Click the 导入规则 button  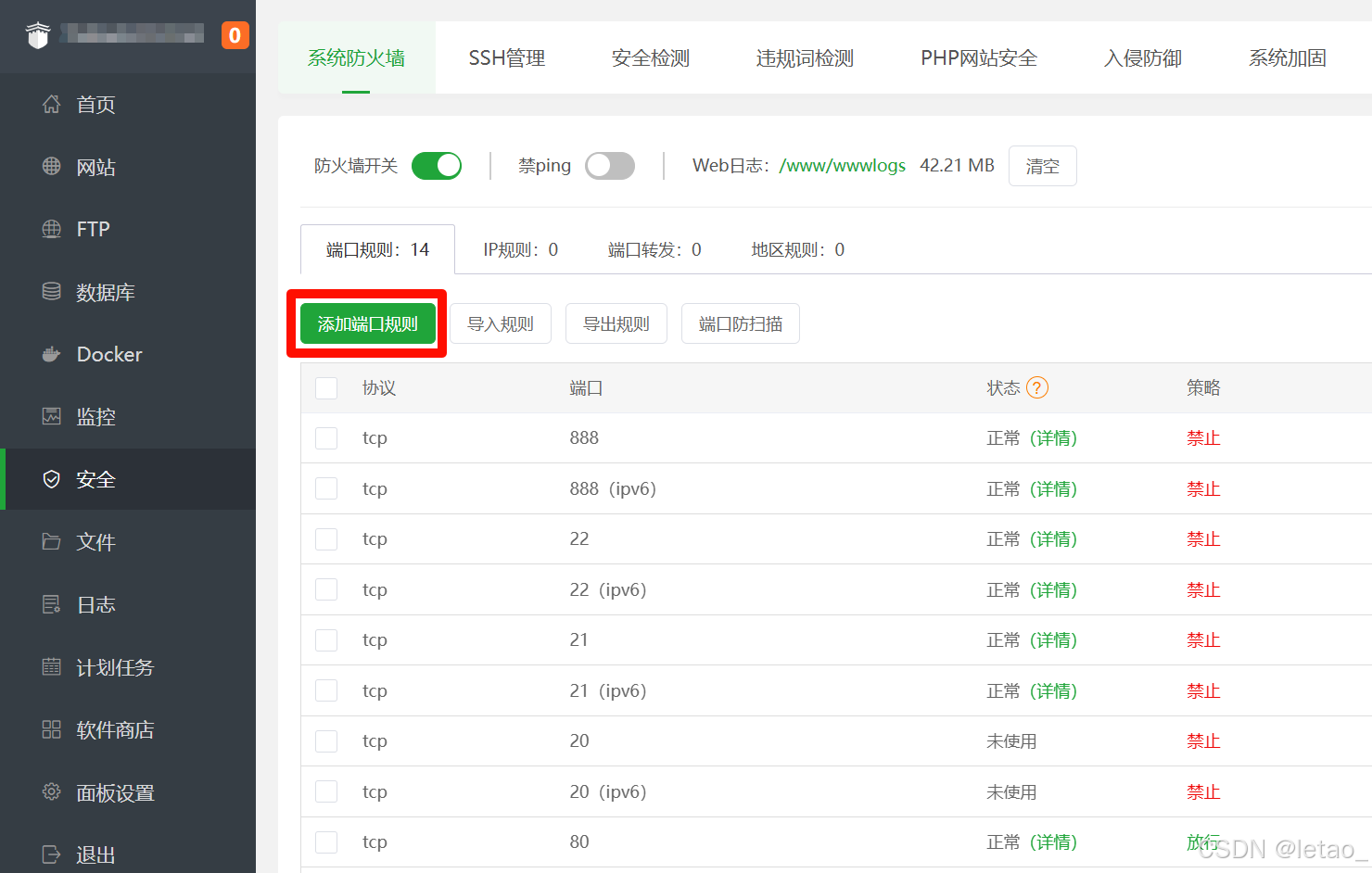click(x=501, y=323)
